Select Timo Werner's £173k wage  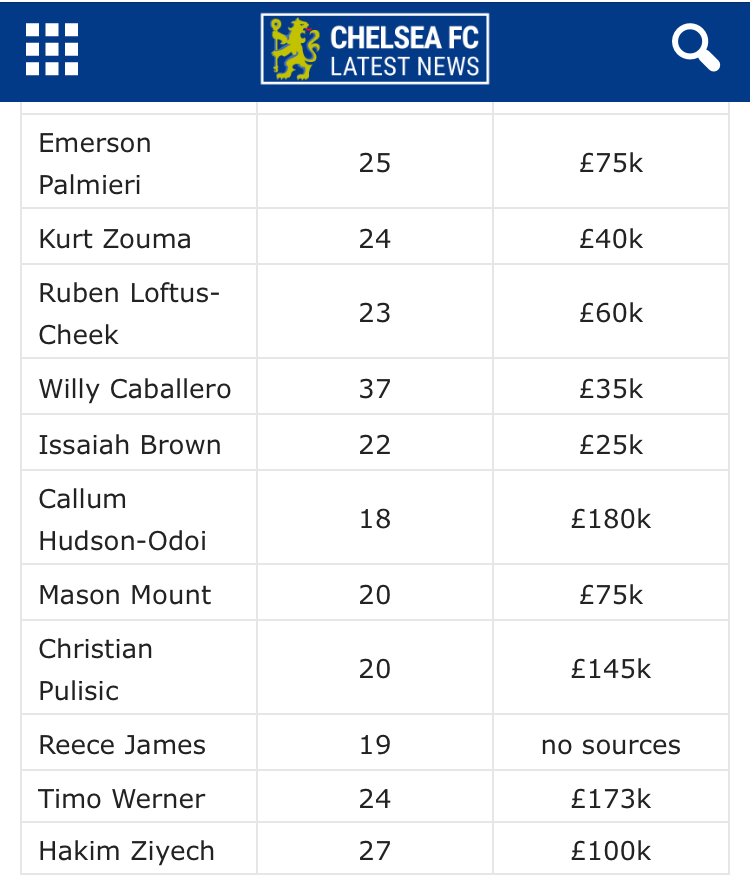click(x=611, y=799)
